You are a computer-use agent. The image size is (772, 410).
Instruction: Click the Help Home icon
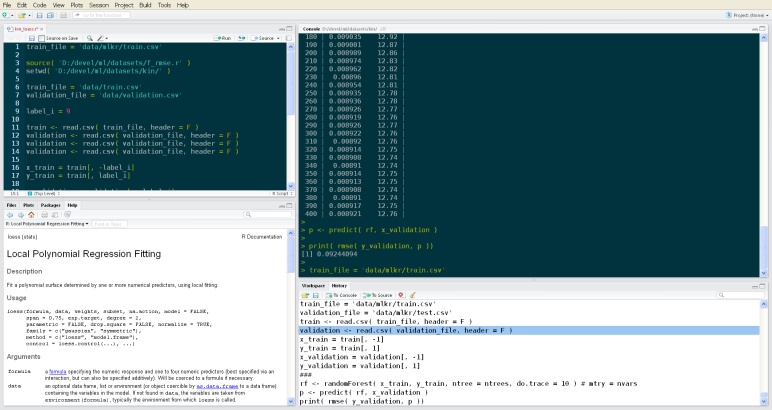point(32,215)
